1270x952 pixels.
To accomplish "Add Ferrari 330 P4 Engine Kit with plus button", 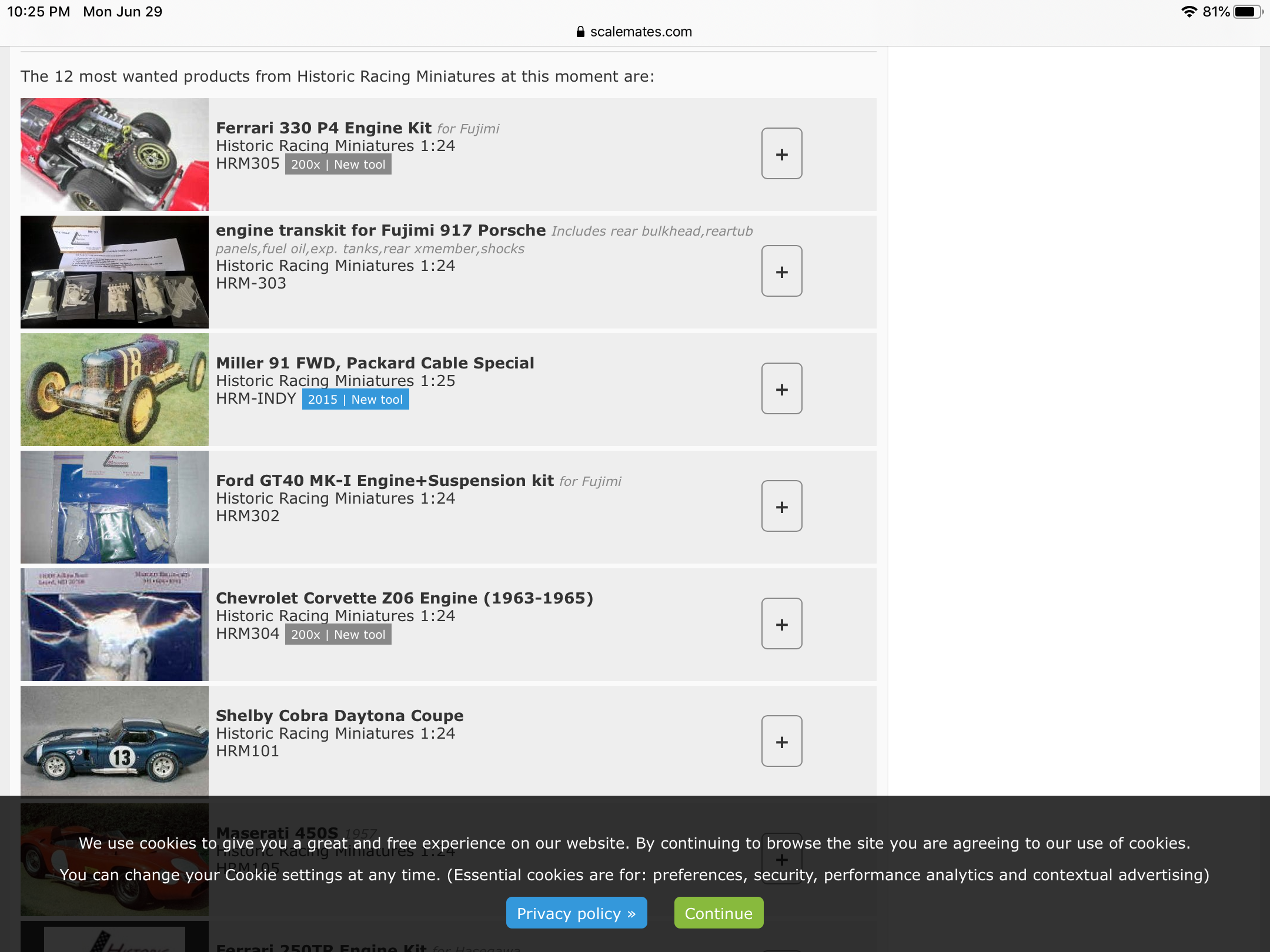I will (781, 154).
